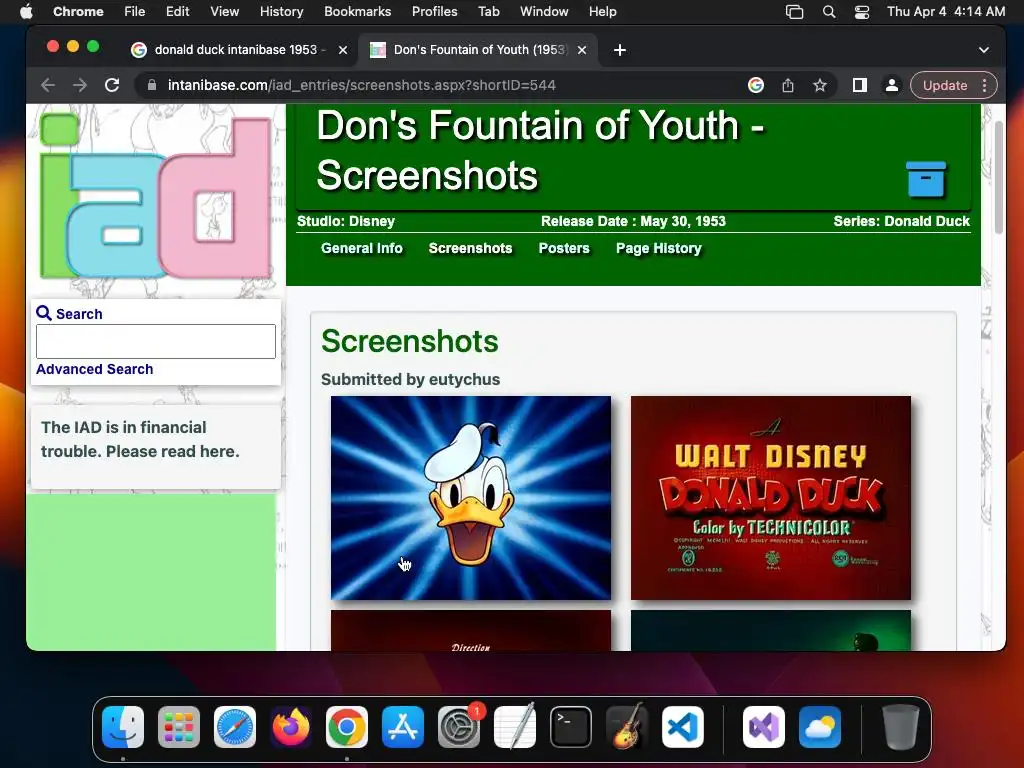Viewport: 1024px width, 768px height.
Task: Open a new tab with plus button
Action: point(620,50)
